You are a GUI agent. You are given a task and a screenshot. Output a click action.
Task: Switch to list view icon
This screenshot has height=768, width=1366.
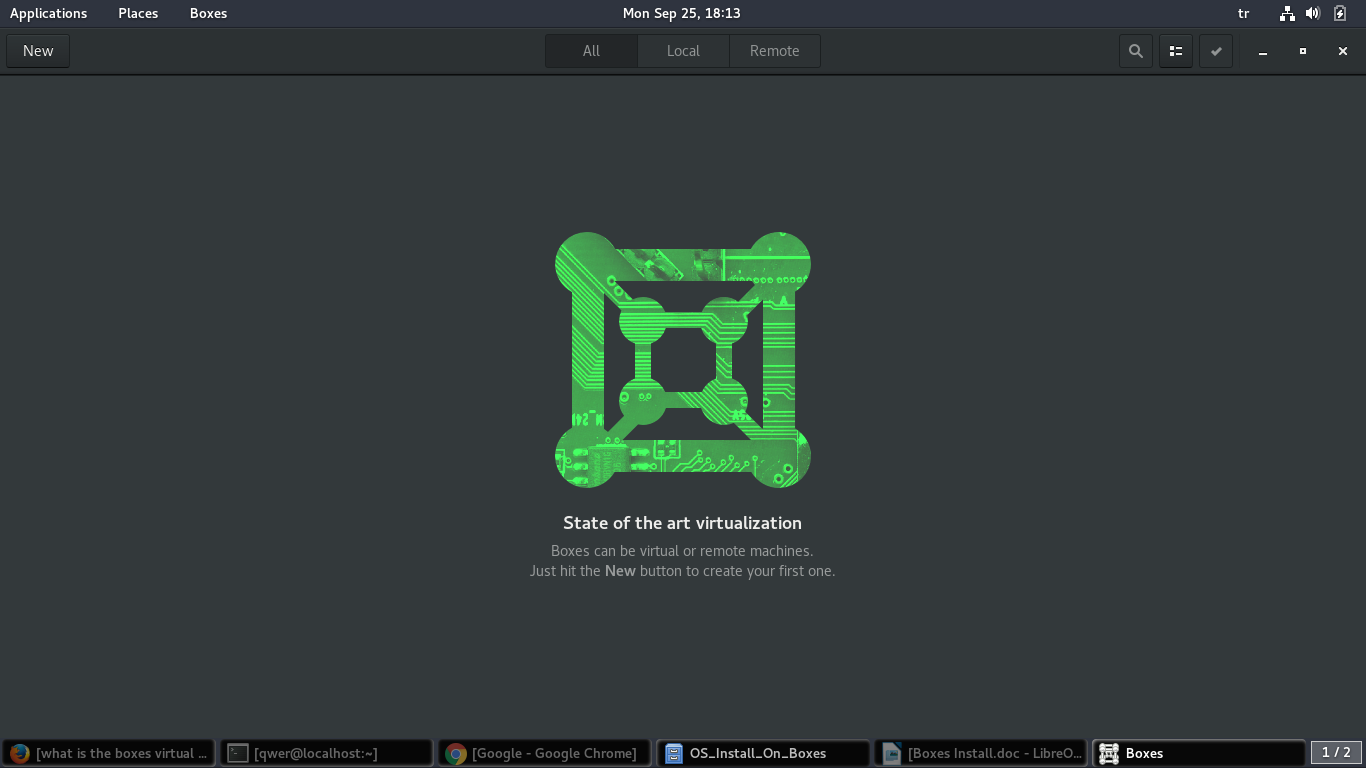coord(1176,51)
